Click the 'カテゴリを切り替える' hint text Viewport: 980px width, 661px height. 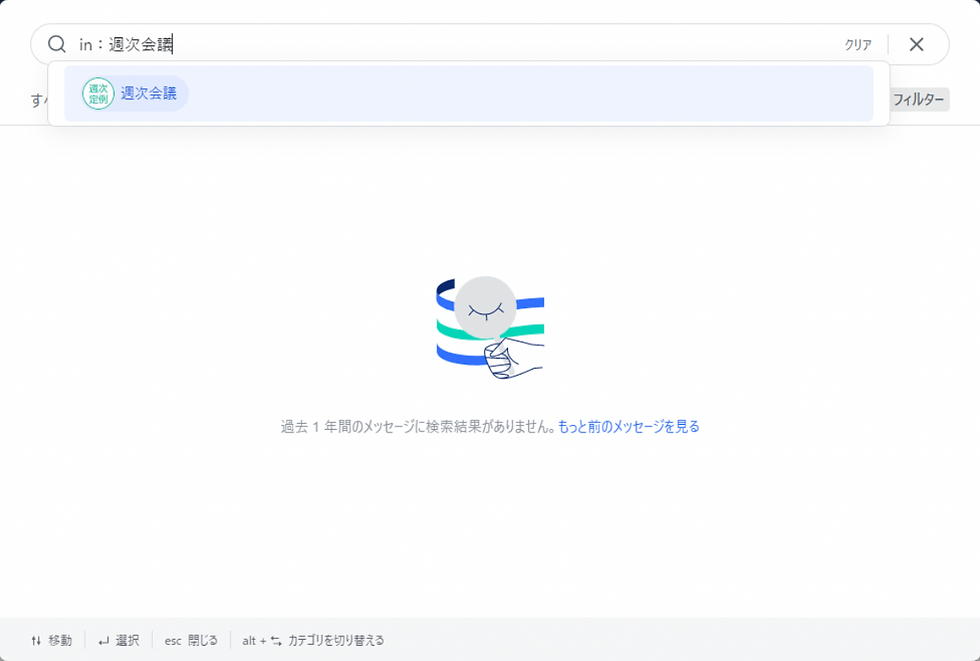336,640
